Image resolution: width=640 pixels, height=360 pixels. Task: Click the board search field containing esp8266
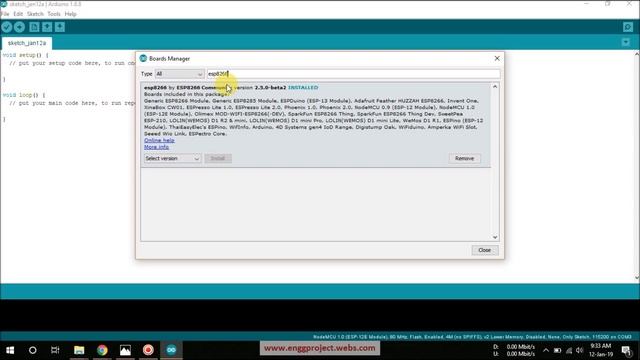[353, 74]
